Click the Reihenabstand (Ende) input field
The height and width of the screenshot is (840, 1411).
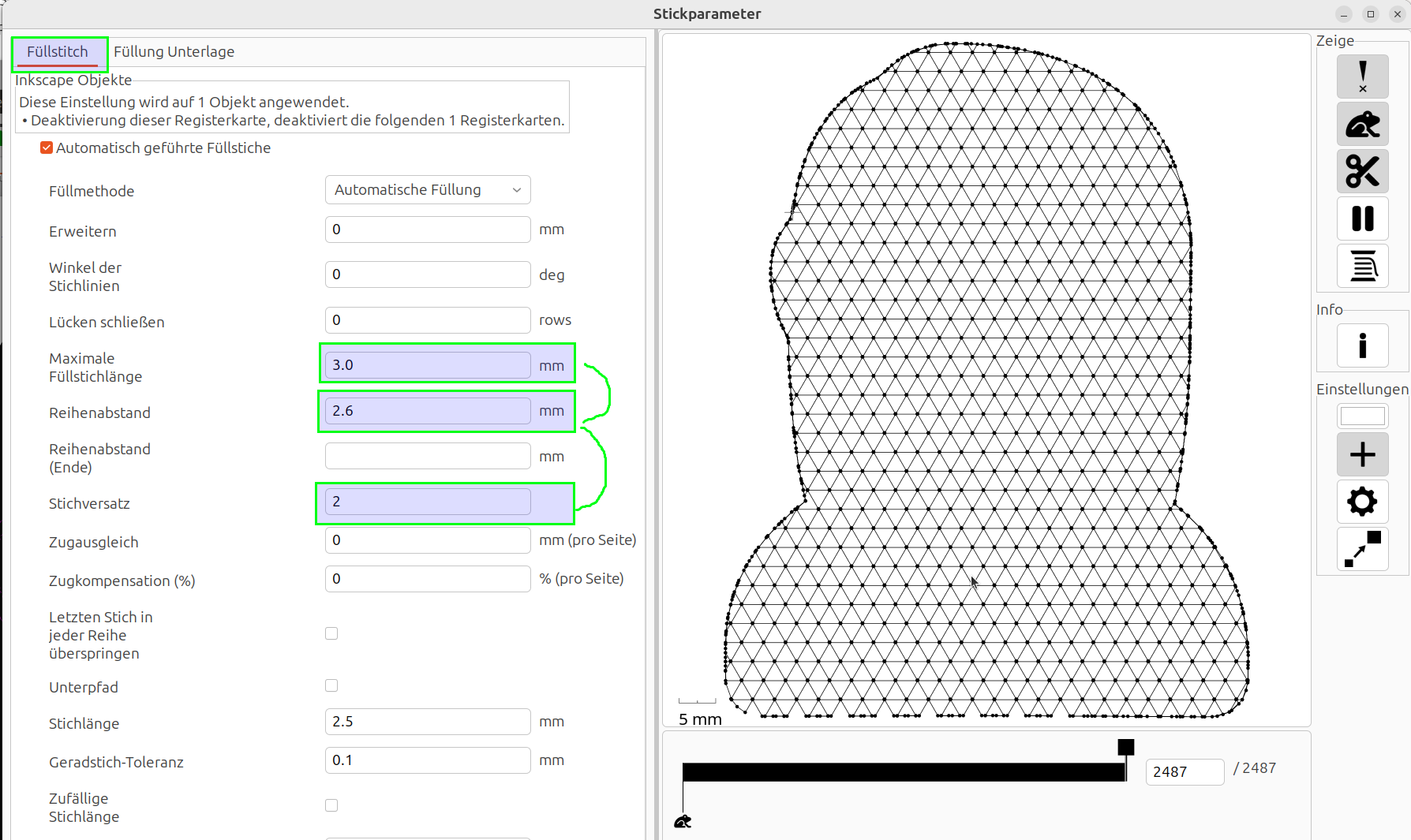(x=427, y=457)
